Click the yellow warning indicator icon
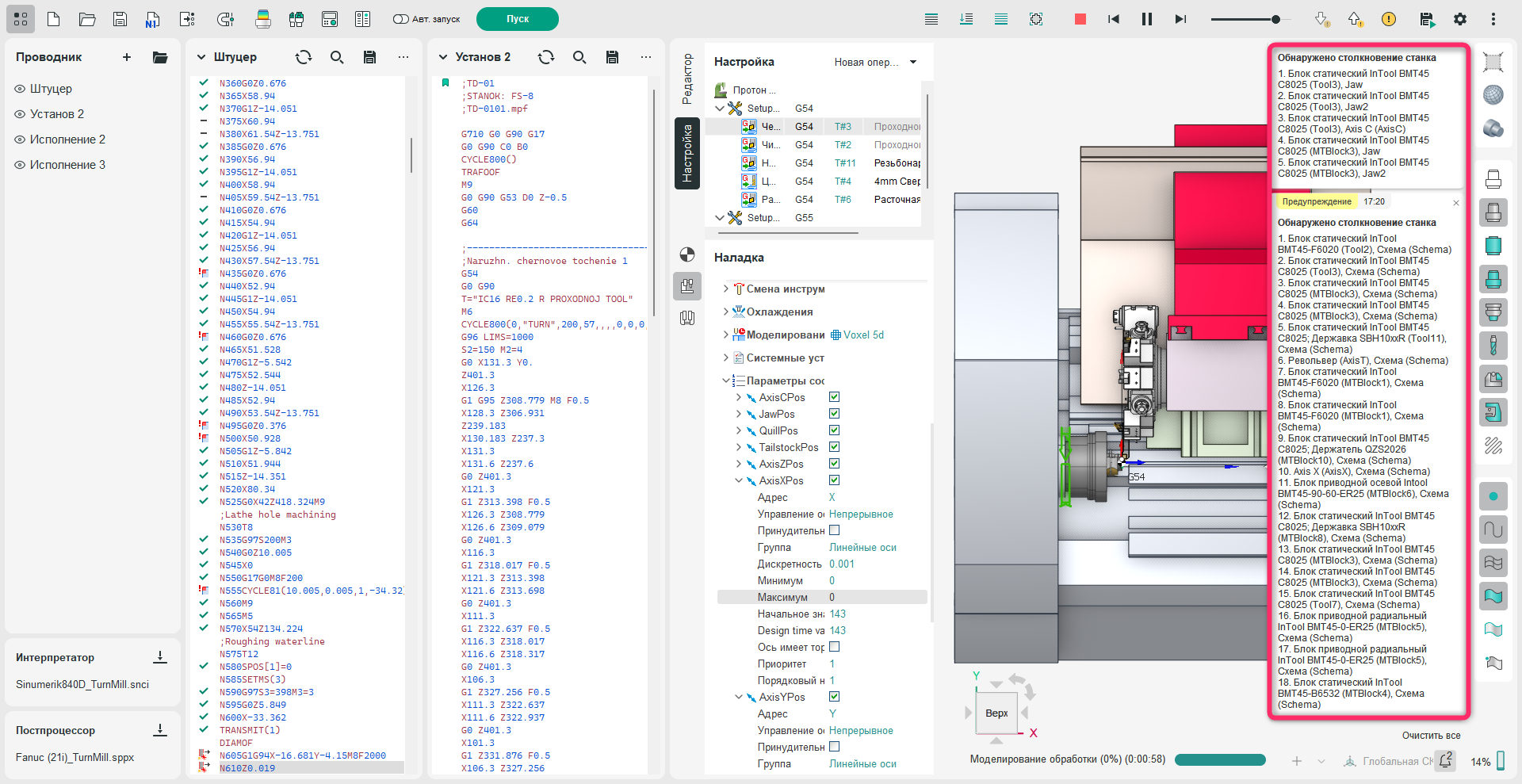Image resolution: width=1522 pixels, height=784 pixels. (1388, 19)
